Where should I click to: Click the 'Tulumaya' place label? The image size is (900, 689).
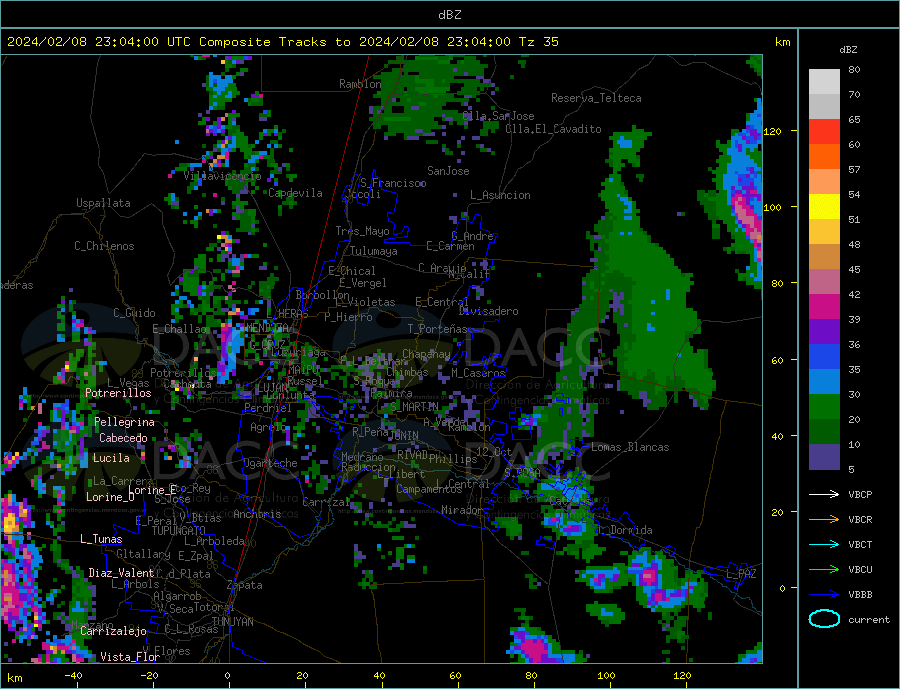click(374, 251)
